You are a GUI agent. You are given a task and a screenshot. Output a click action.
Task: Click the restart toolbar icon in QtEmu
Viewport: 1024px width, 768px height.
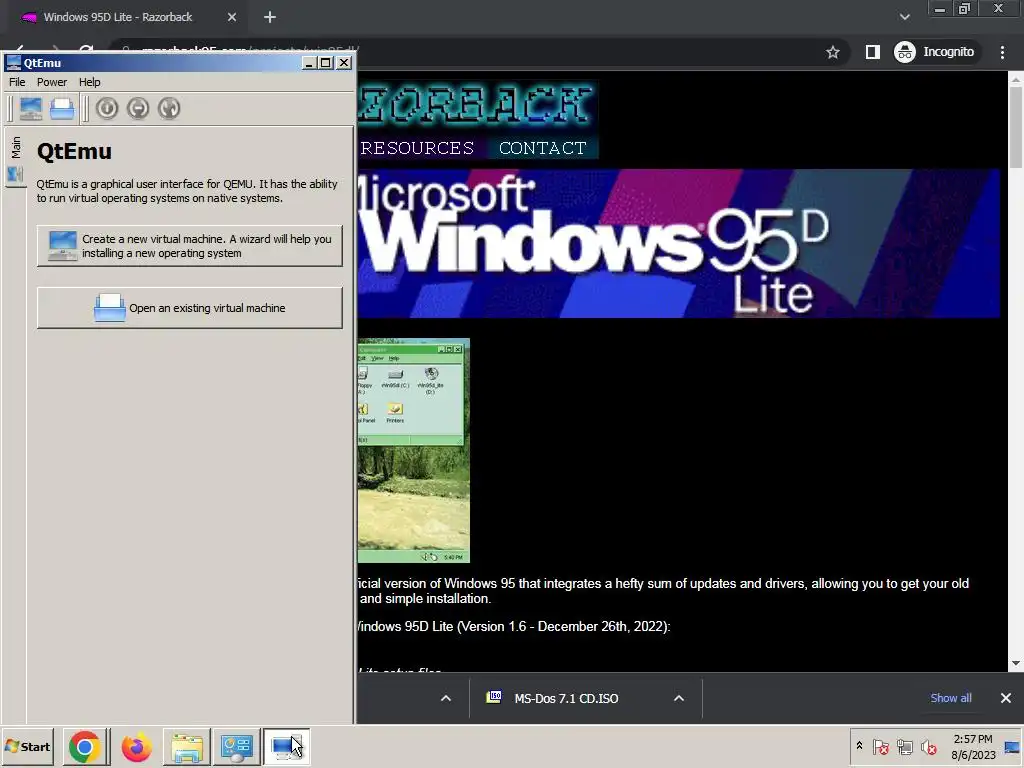coord(169,108)
